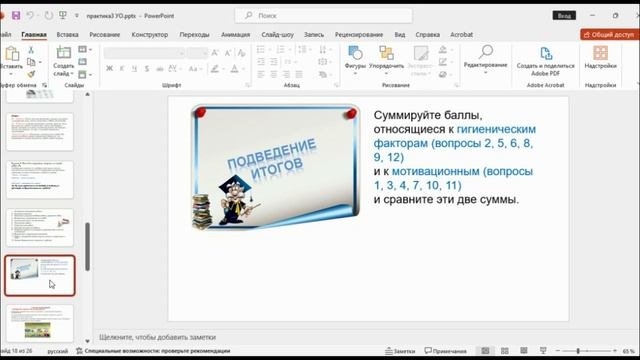Image resolution: width=640 pixels, height=360 pixels.
Task: Select the currently highlighted slide thumbnail
Action: coord(40,276)
